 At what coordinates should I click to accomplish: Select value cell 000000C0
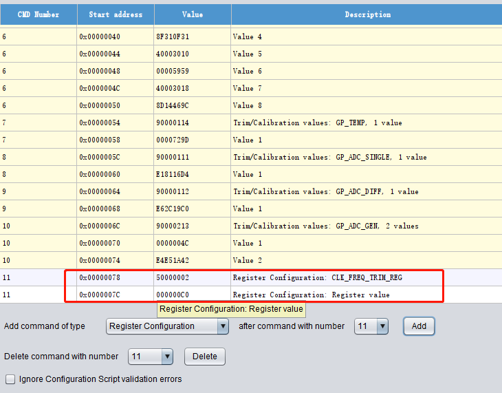click(192, 295)
